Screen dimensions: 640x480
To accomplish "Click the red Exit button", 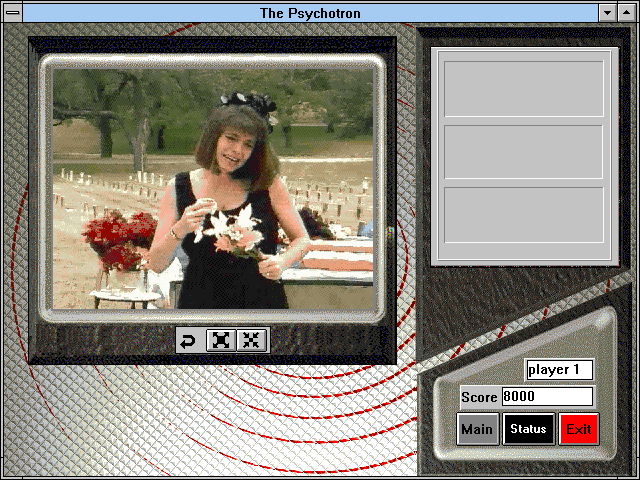I will 578,429.
